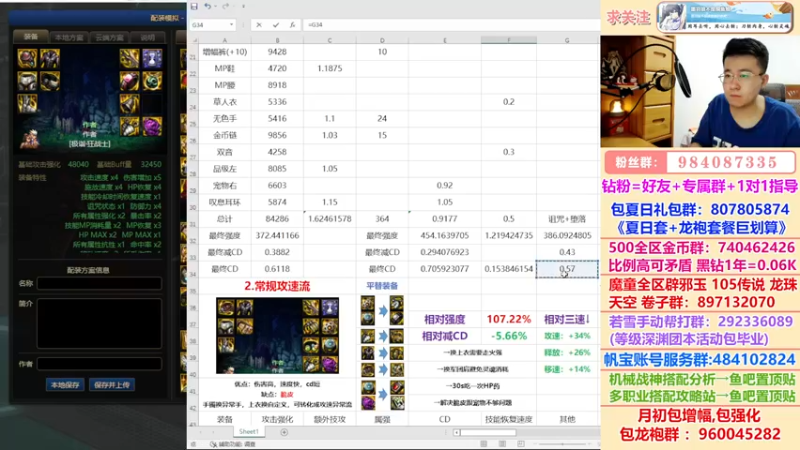Click the Undo arrow in Excel toolbar
The width and height of the screenshot is (800, 450).
coord(207,6)
